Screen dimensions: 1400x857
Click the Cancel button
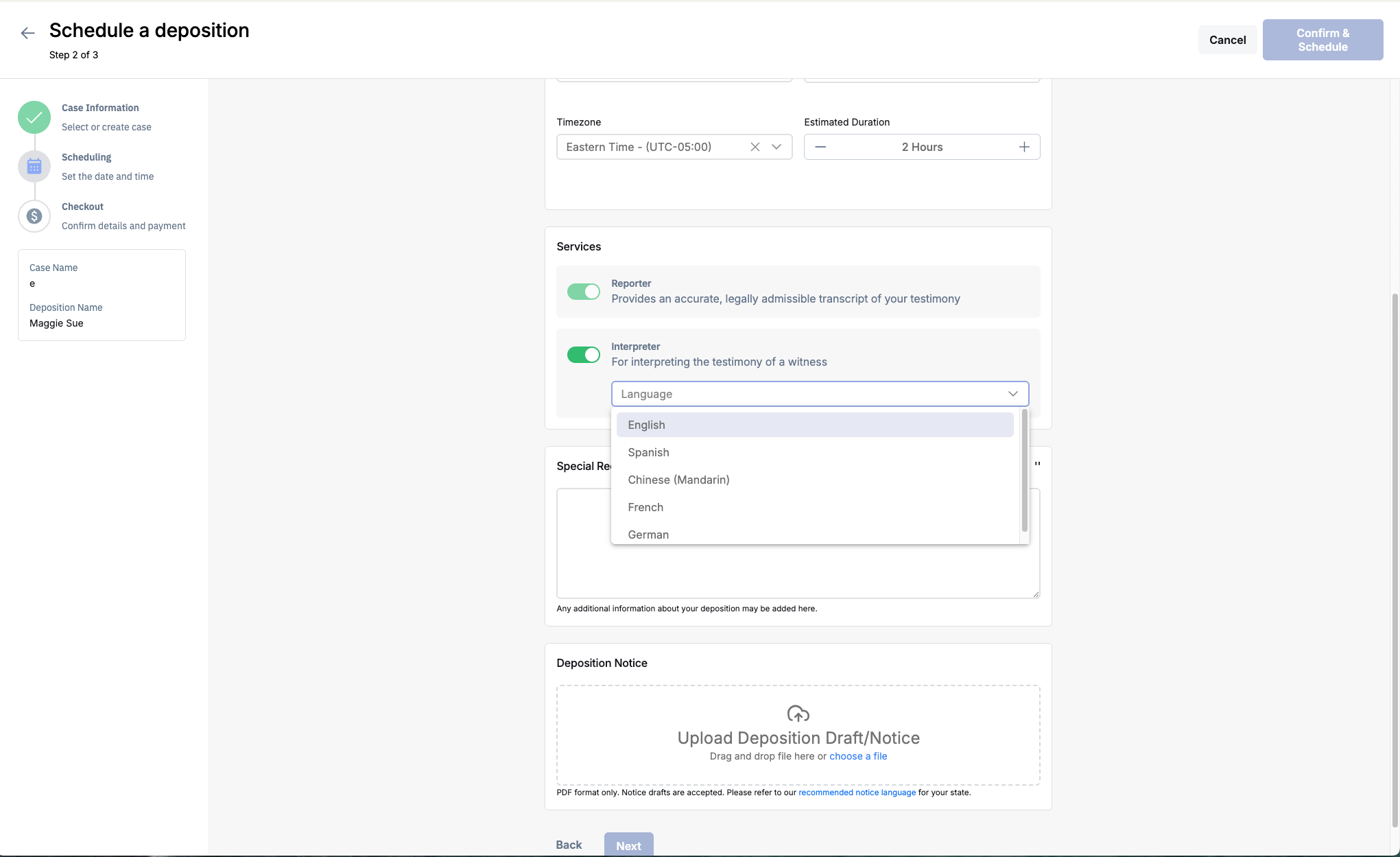click(1227, 40)
